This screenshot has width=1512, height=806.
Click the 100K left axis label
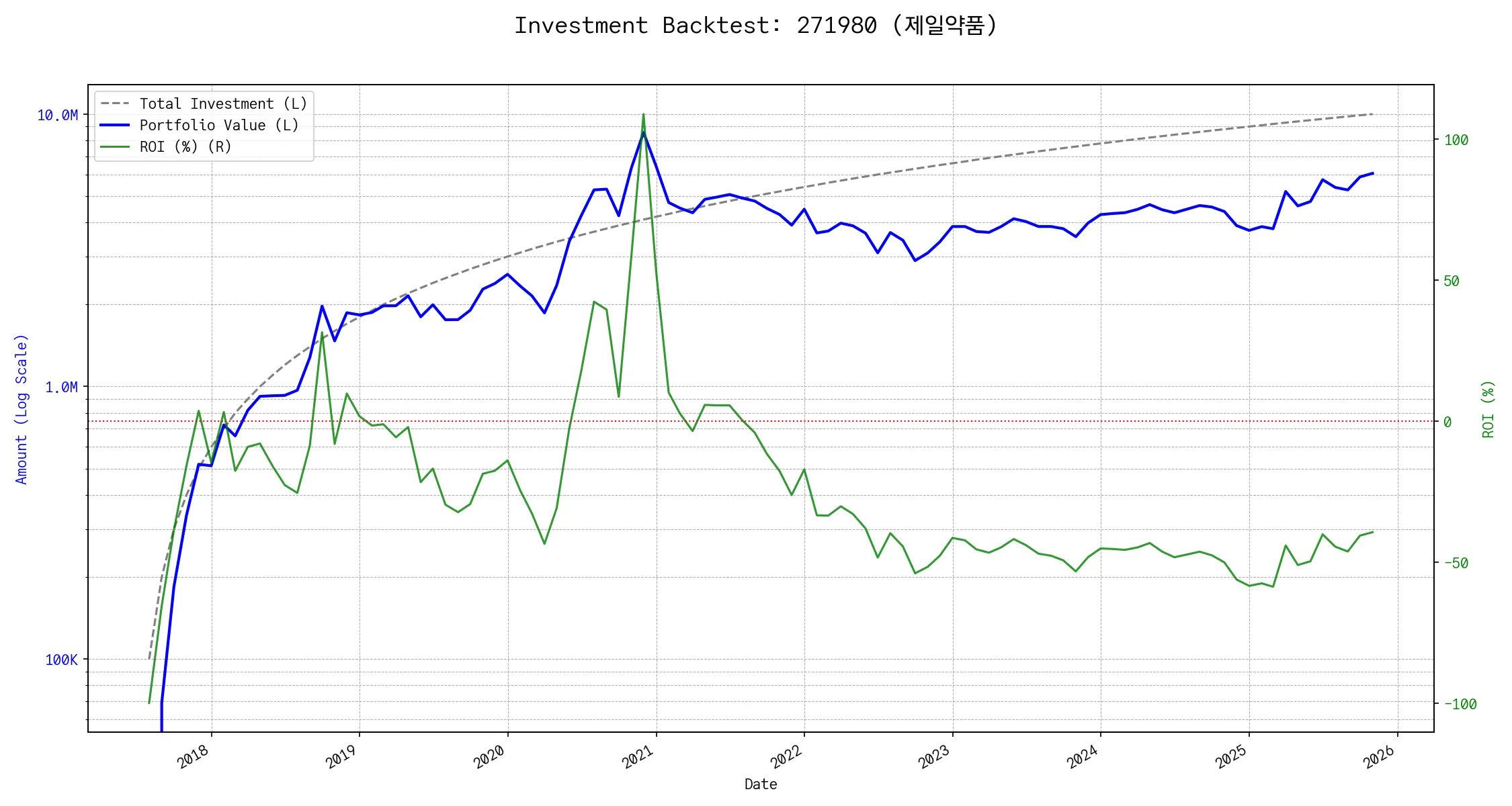pos(61,660)
